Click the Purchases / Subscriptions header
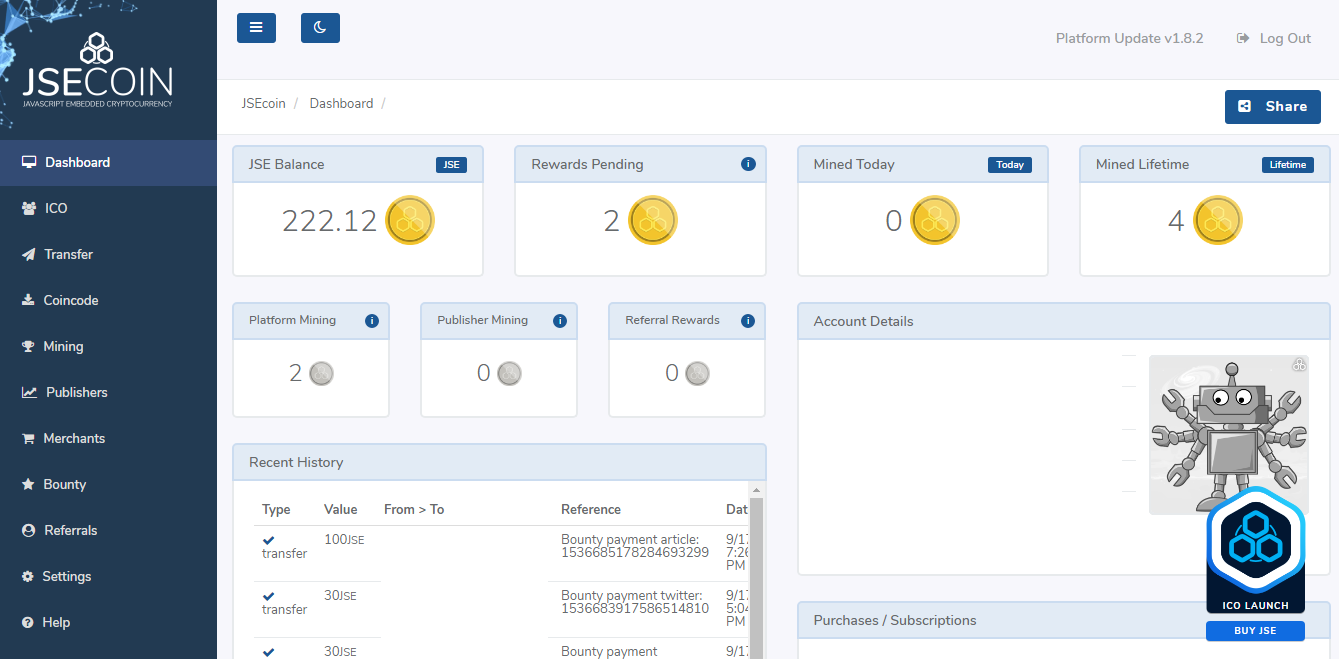Screen dimensions: 1339x659 [x=1064, y=621]
